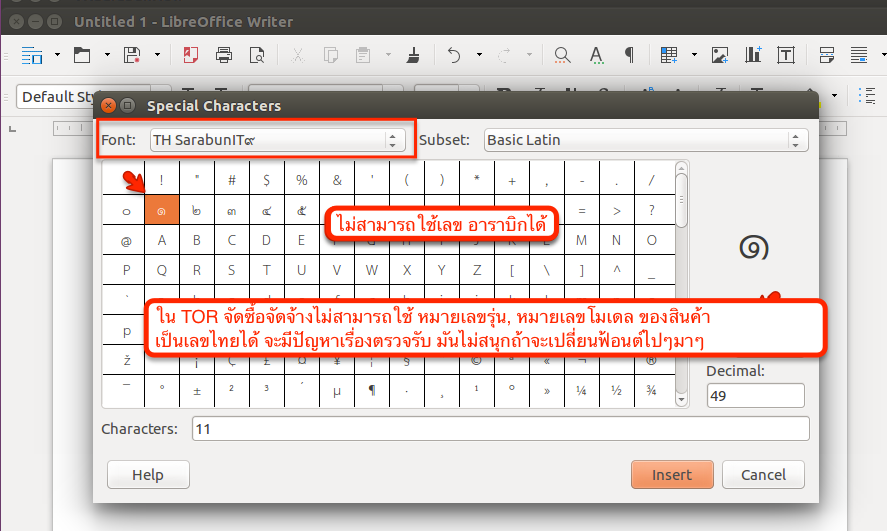Select the # character cell

click(x=232, y=180)
